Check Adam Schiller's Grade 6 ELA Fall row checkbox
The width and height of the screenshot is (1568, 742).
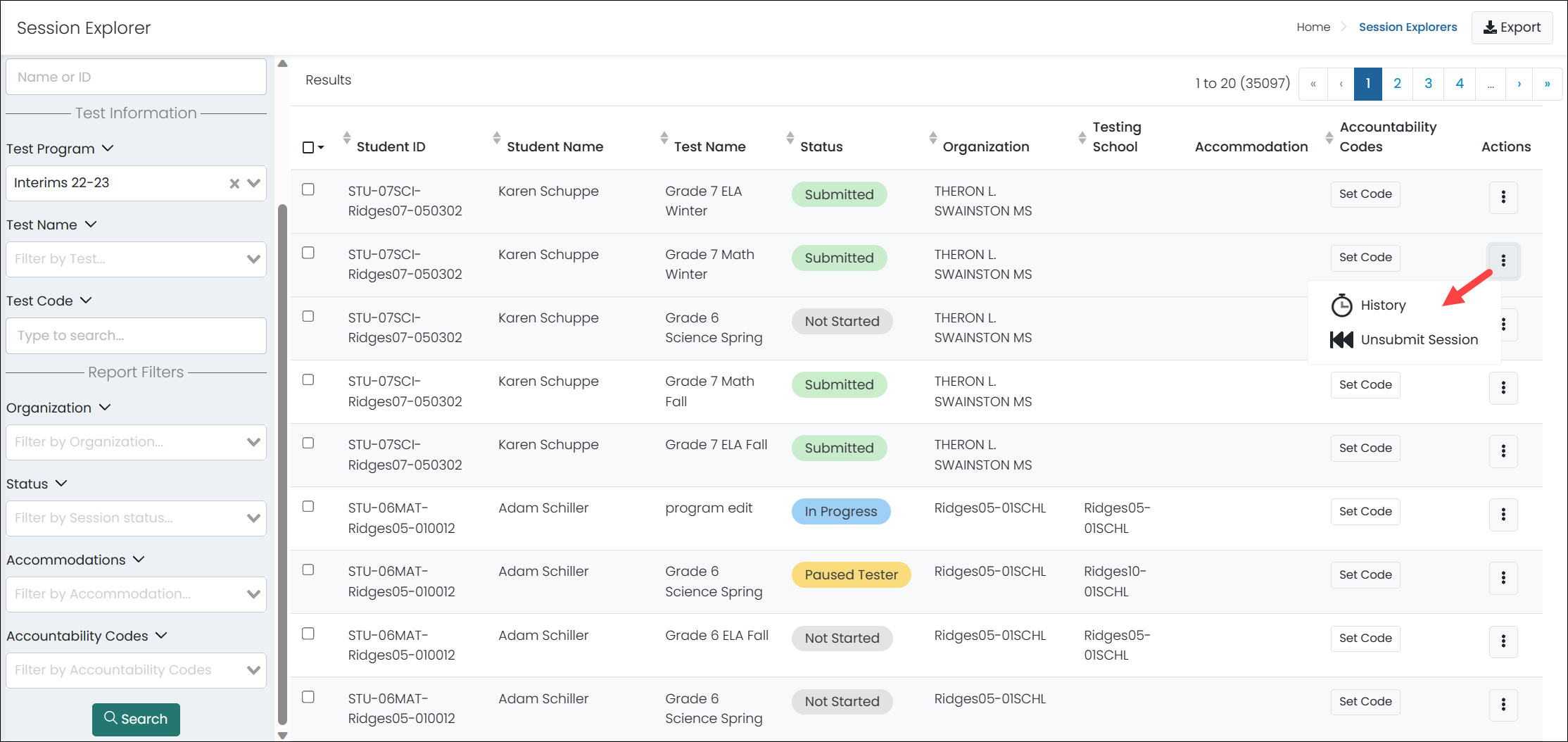tap(308, 634)
